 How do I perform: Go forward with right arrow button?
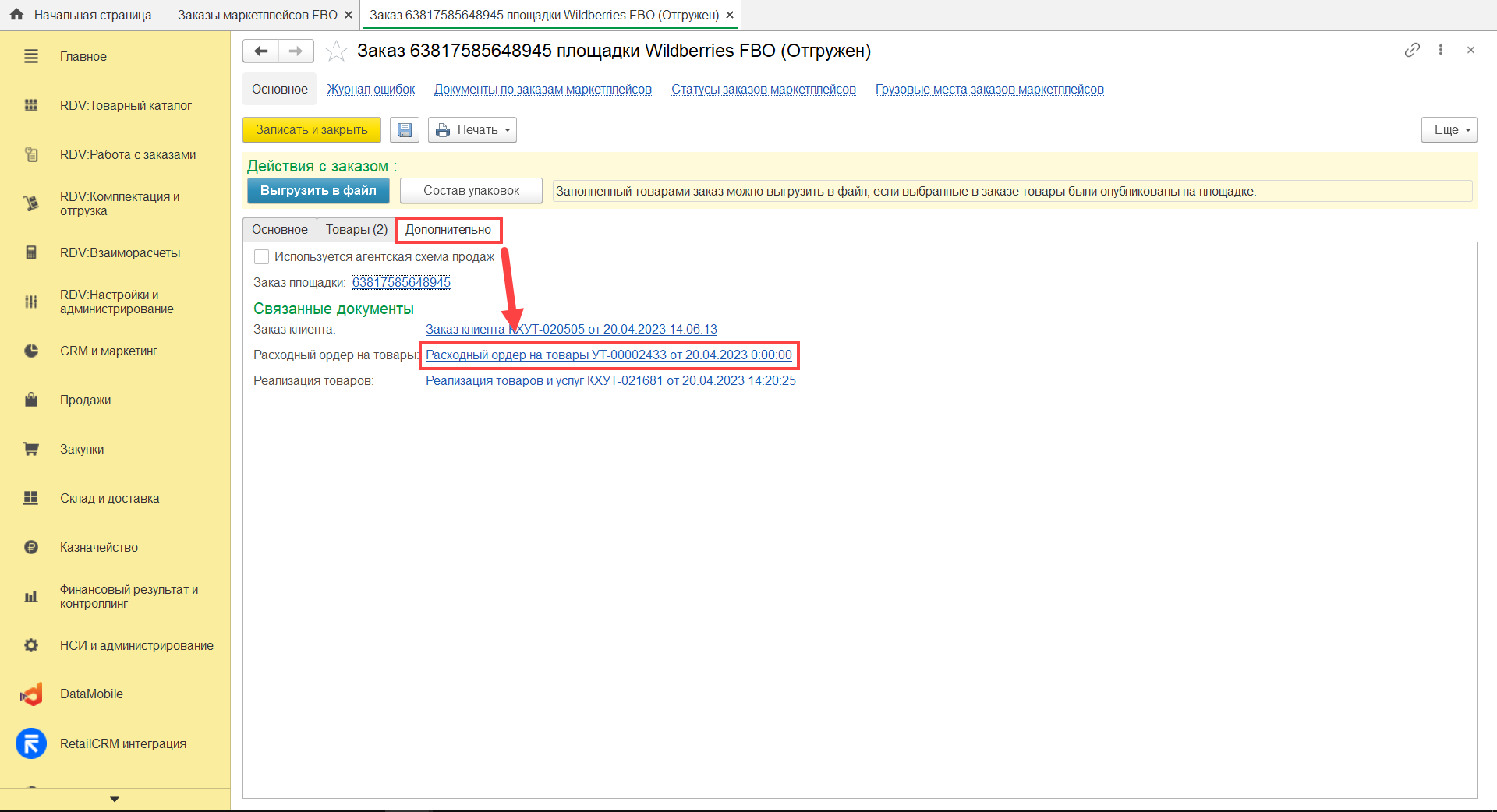click(296, 51)
